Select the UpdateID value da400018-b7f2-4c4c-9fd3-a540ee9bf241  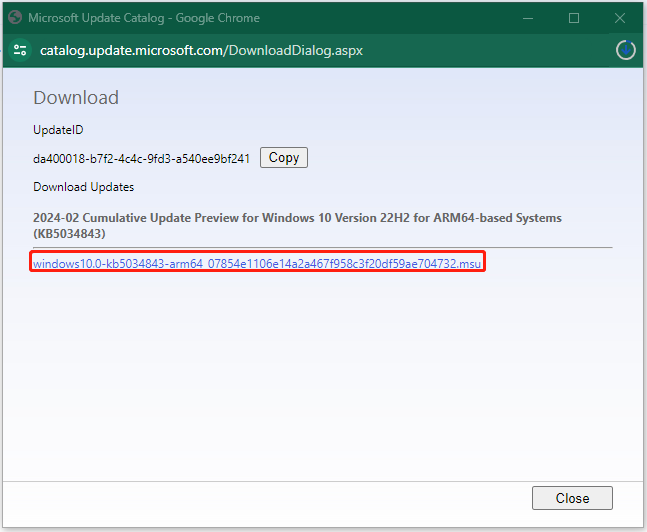[142, 159]
